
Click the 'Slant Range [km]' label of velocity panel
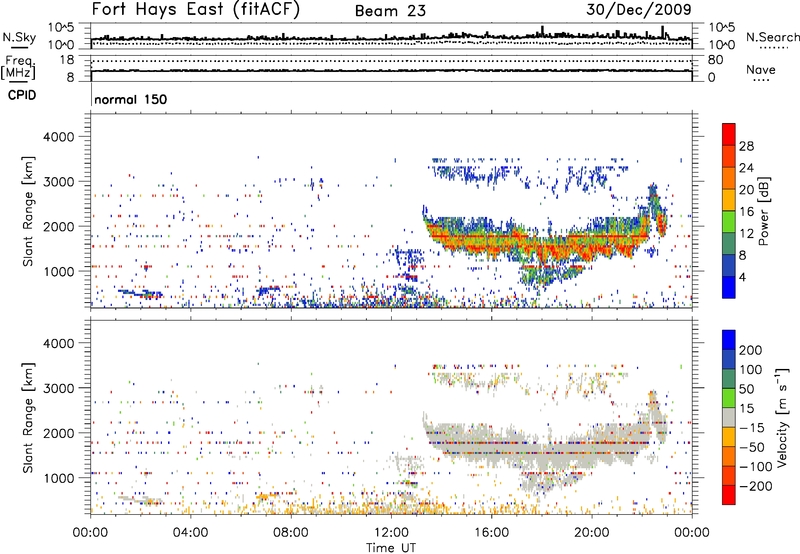(x=28, y=418)
